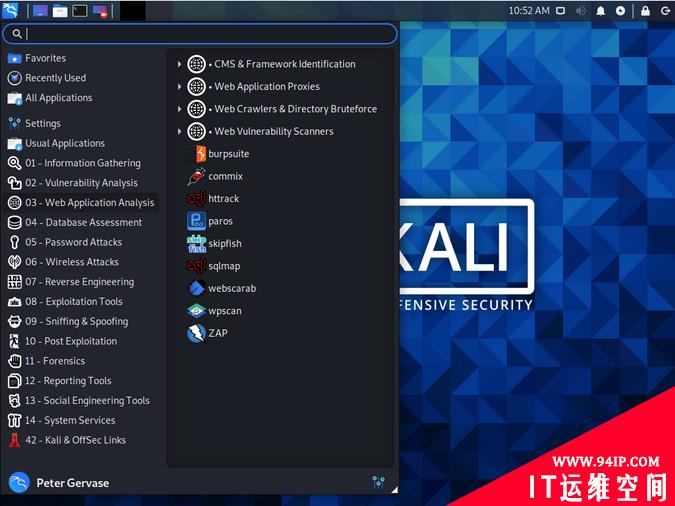Select 05 - Password Attacks

[65, 242]
